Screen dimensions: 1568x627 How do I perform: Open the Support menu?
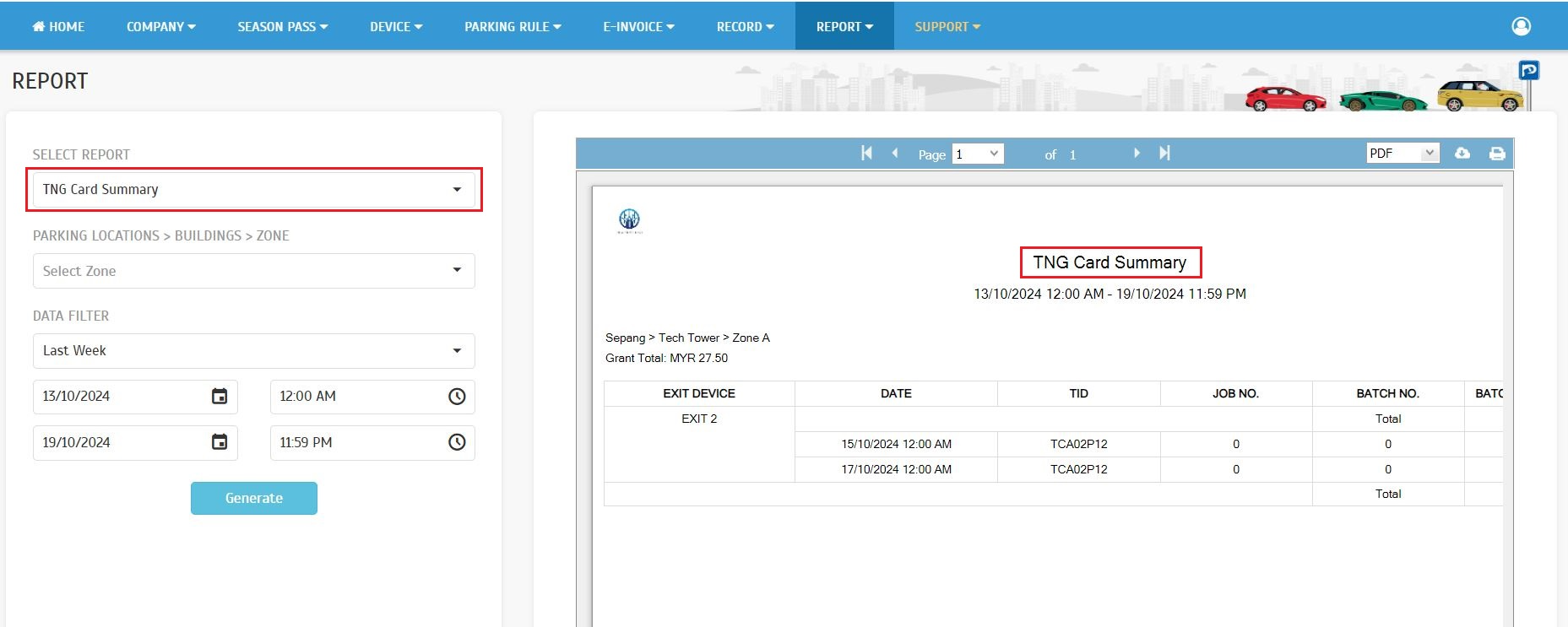point(947,26)
